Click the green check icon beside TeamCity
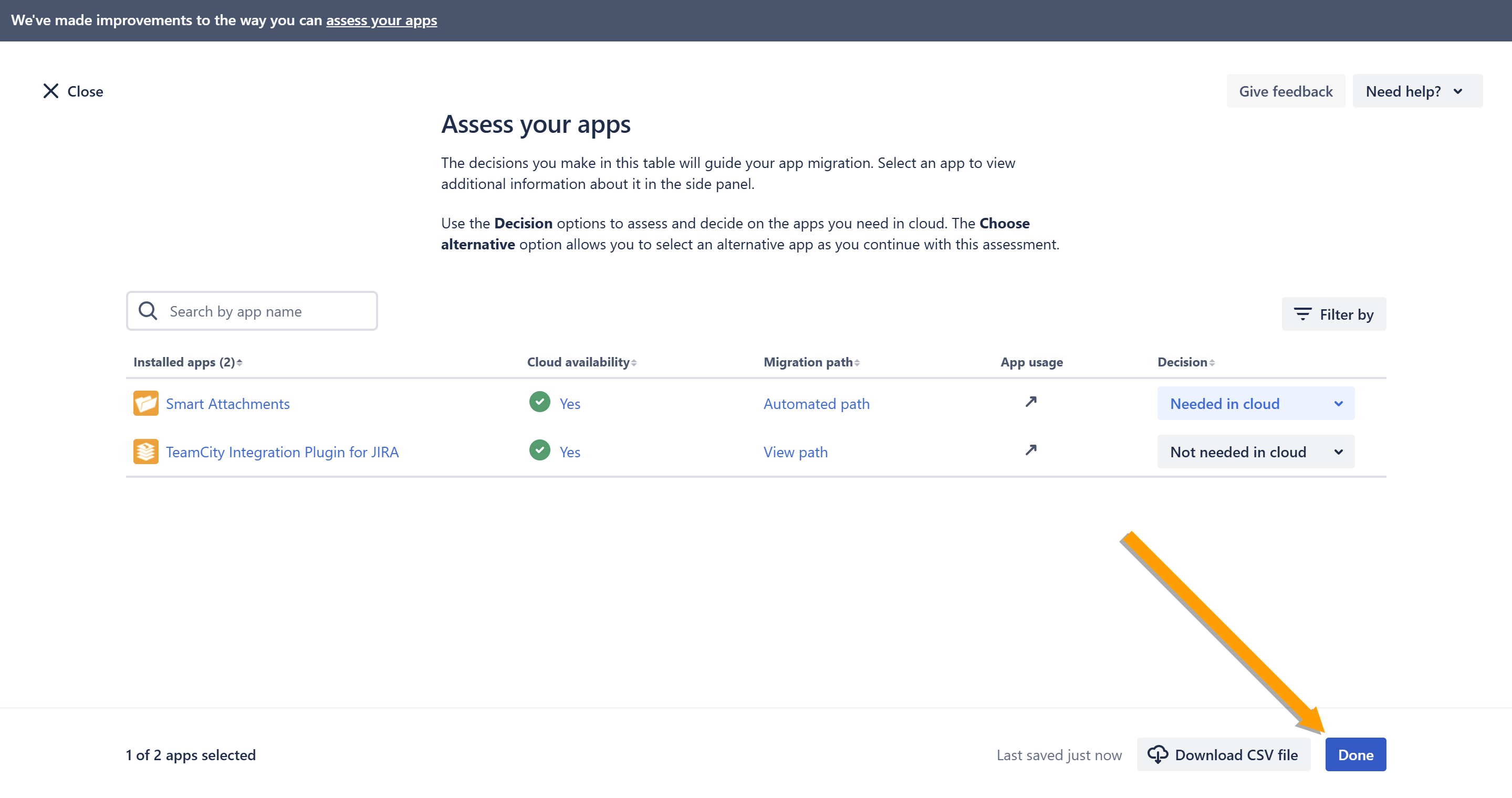The image size is (1512, 798). (x=539, y=450)
